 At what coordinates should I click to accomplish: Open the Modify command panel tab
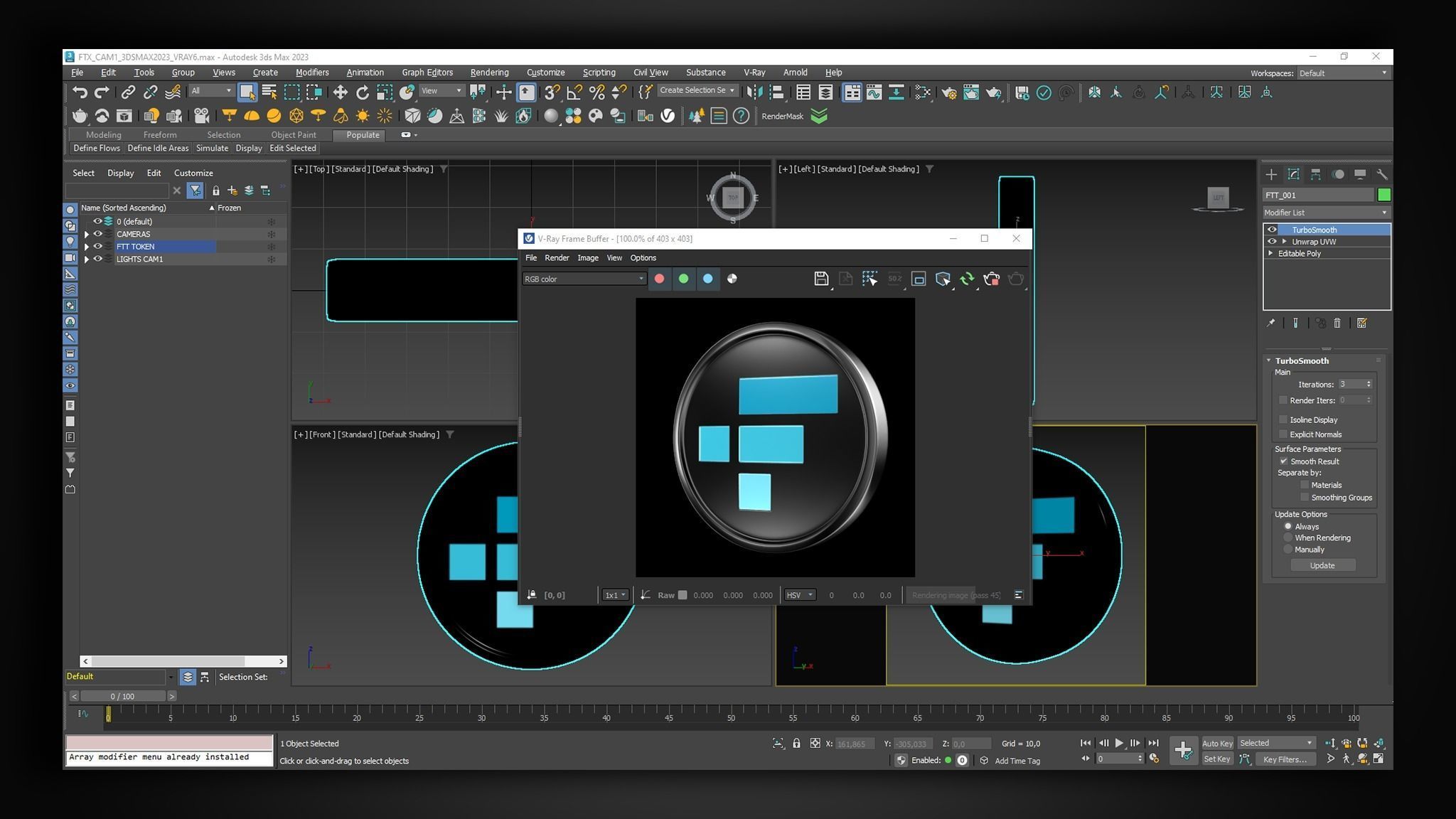1293,174
